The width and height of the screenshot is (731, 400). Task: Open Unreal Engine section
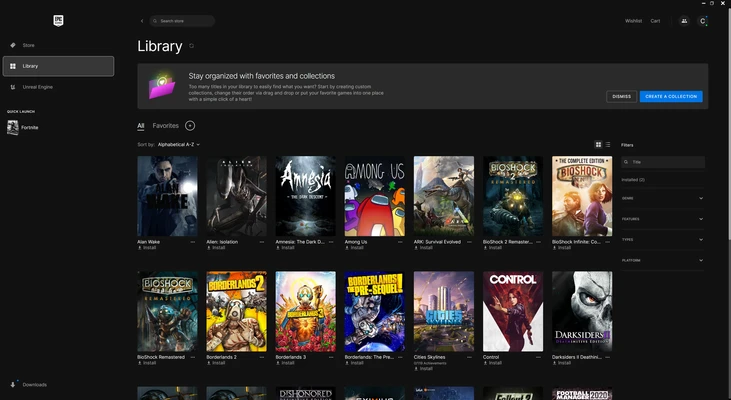[58, 87]
